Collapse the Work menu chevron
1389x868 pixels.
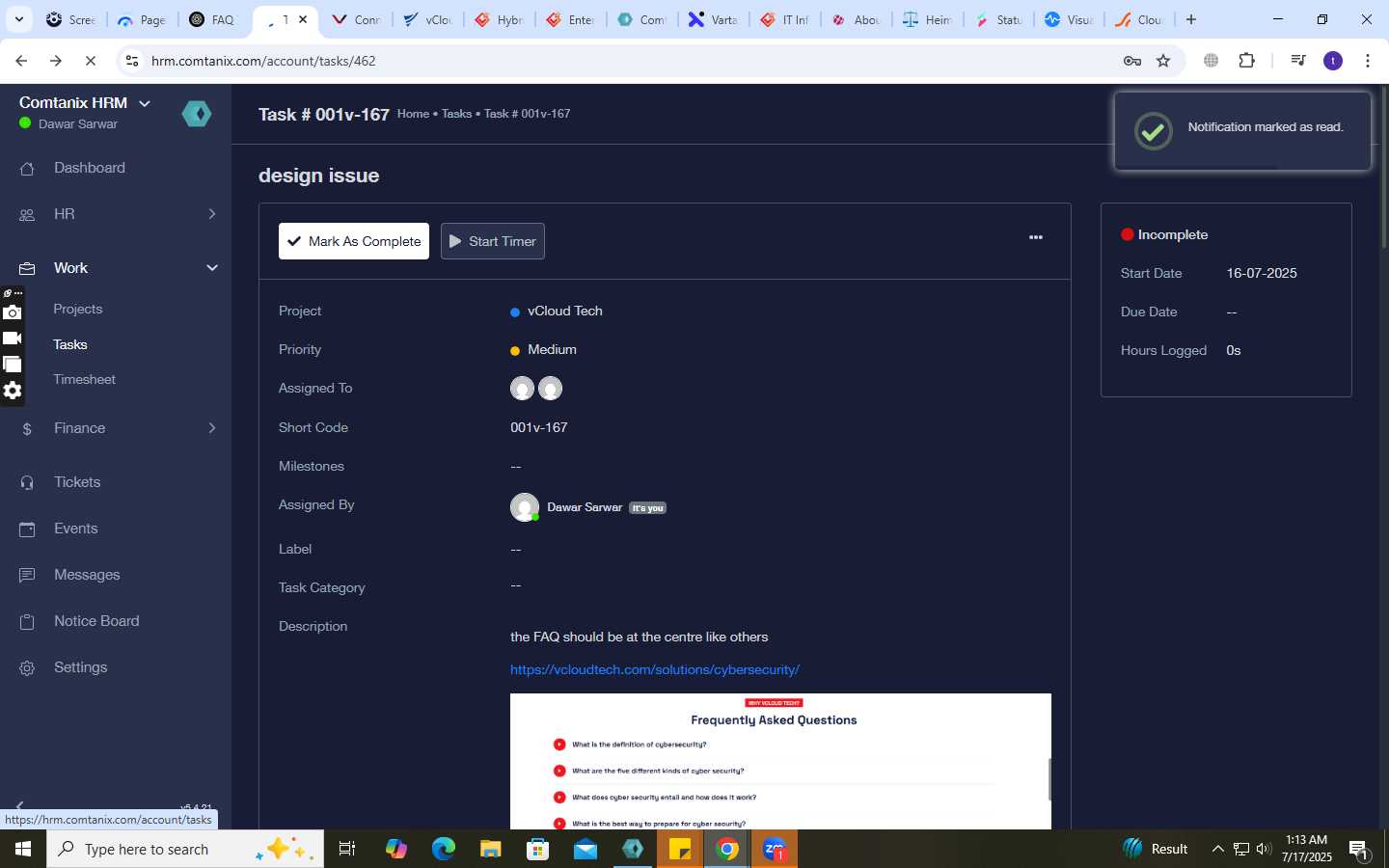[x=212, y=268]
